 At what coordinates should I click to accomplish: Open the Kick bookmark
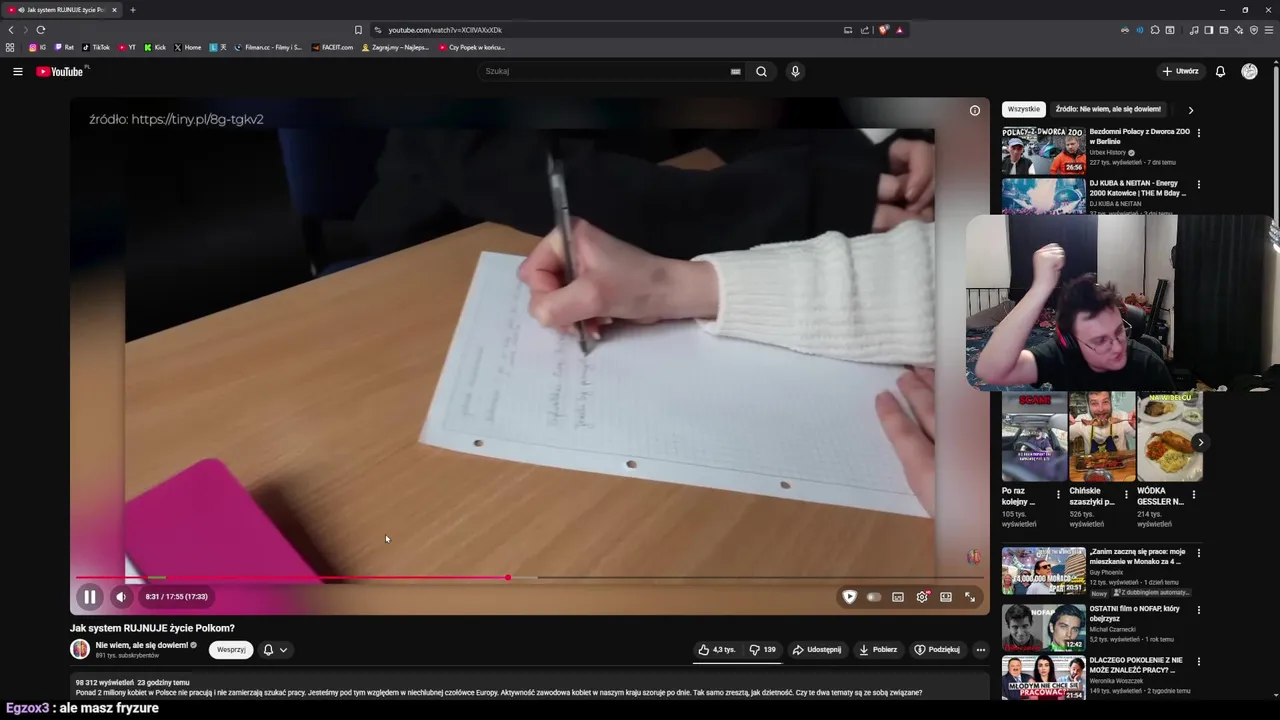point(155,47)
